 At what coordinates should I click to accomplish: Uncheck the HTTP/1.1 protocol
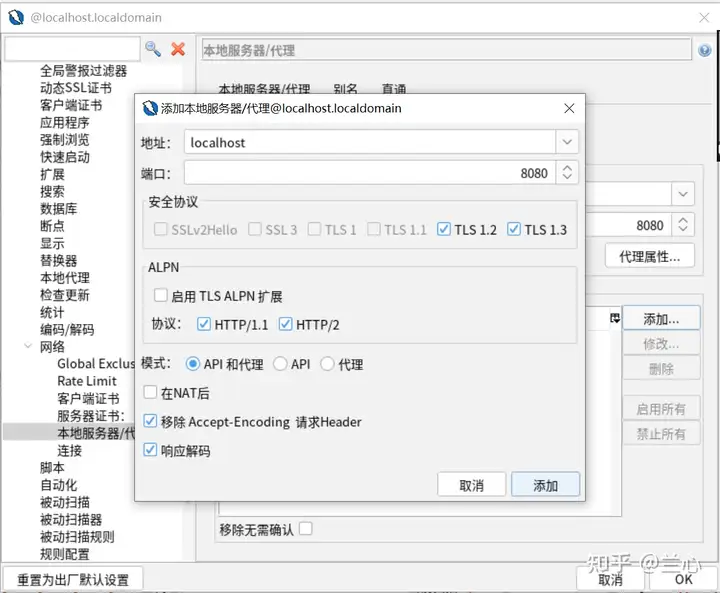point(203,324)
